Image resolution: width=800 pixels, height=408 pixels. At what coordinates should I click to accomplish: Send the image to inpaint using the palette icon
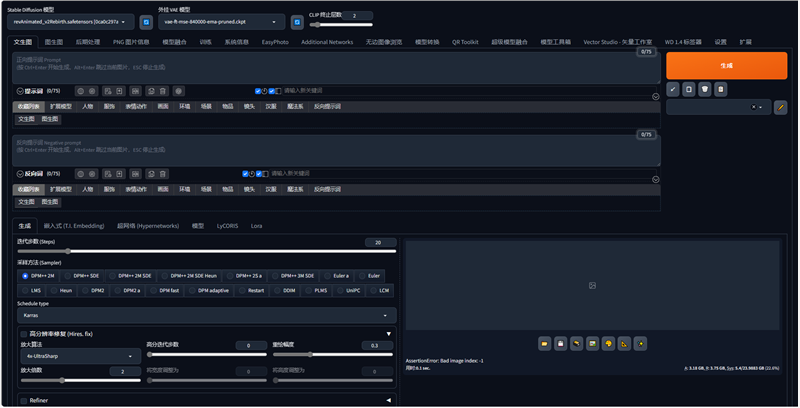pyautogui.click(x=608, y=343)
